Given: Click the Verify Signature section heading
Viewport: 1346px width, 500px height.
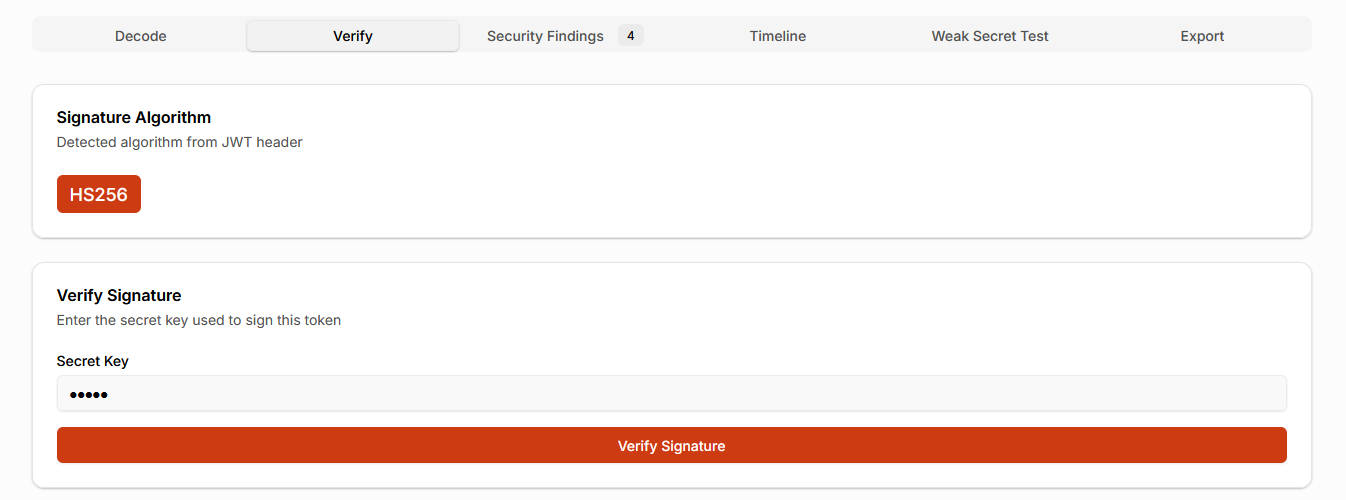Looking at the screenshot, I should (x=119, y=296).
